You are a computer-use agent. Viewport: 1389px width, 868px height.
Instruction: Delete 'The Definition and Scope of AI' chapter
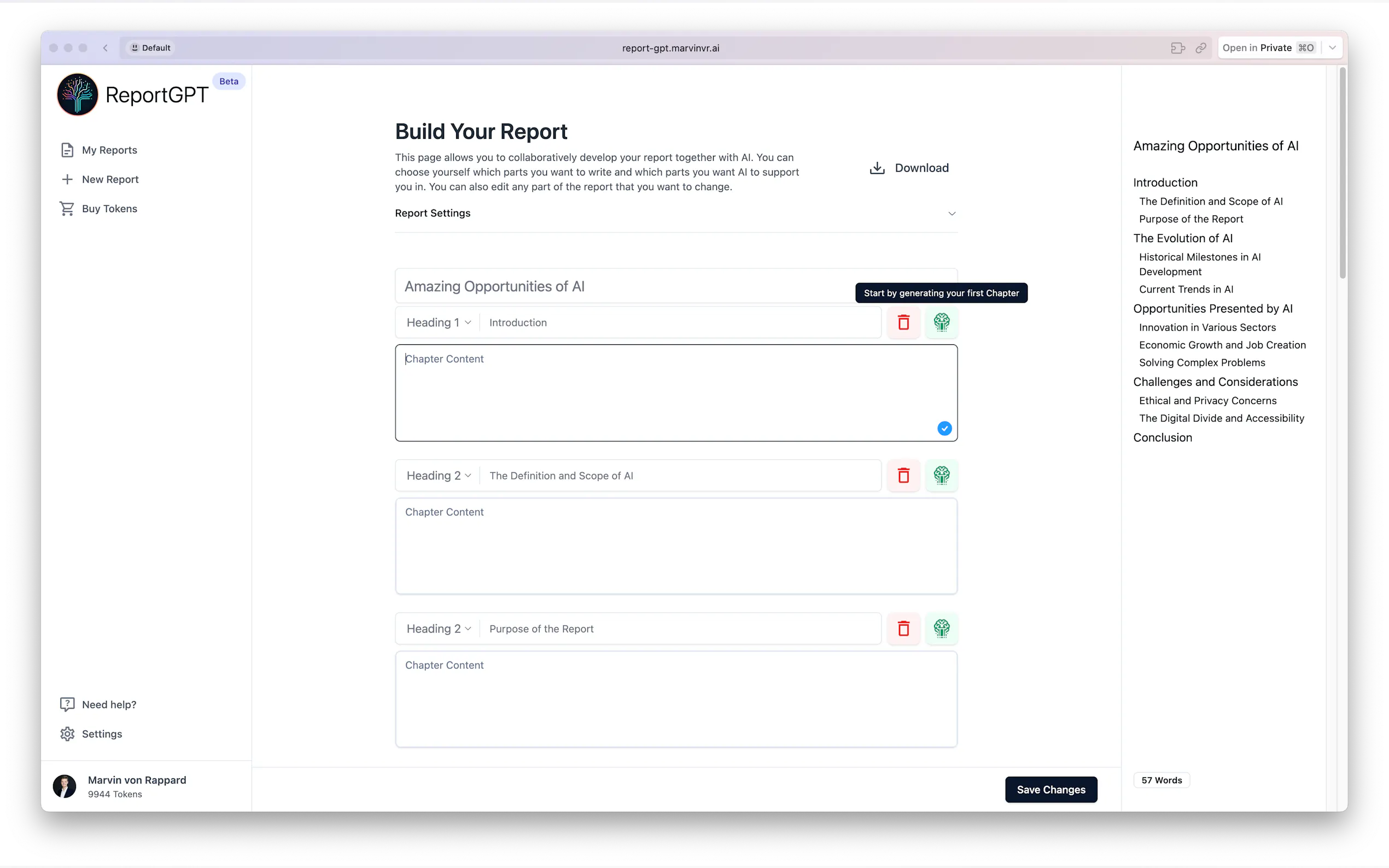click(903, 476)
